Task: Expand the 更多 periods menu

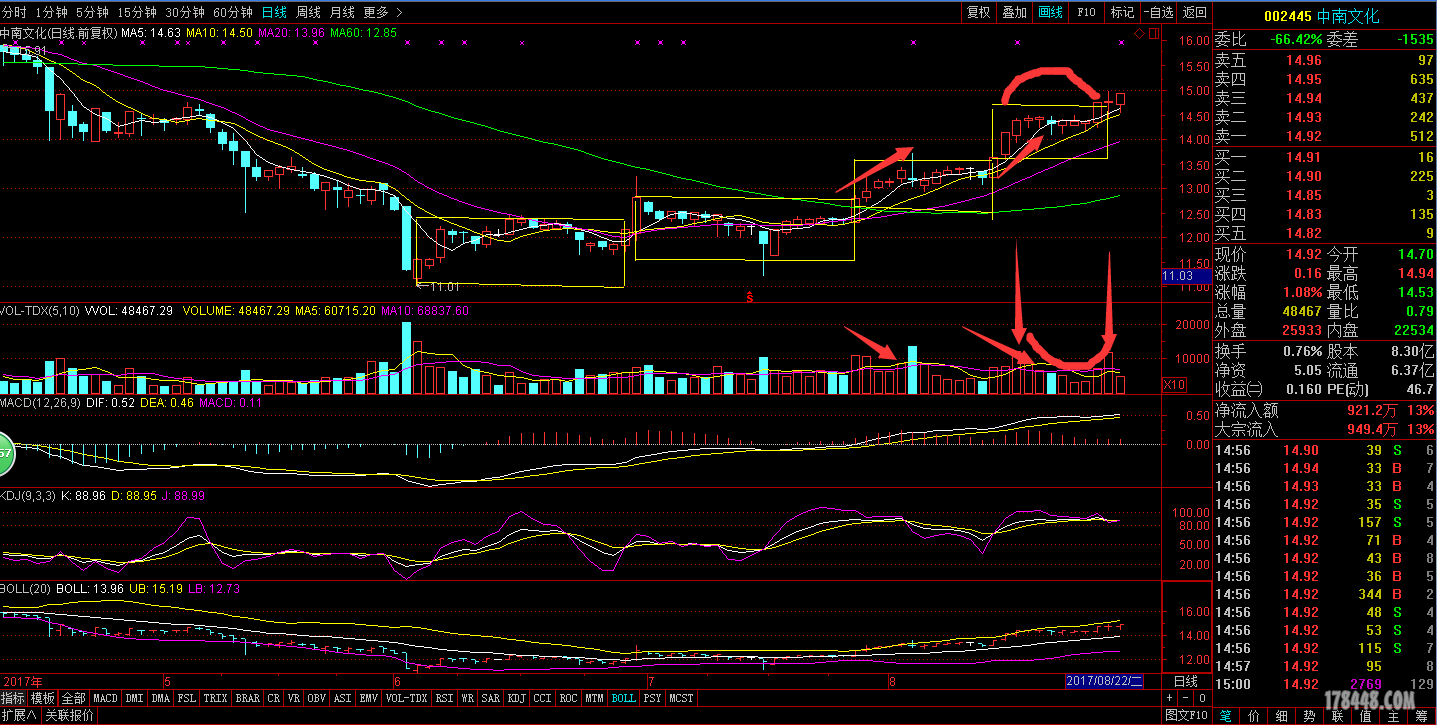Action: pyautogui.click(x=383, y=12)
